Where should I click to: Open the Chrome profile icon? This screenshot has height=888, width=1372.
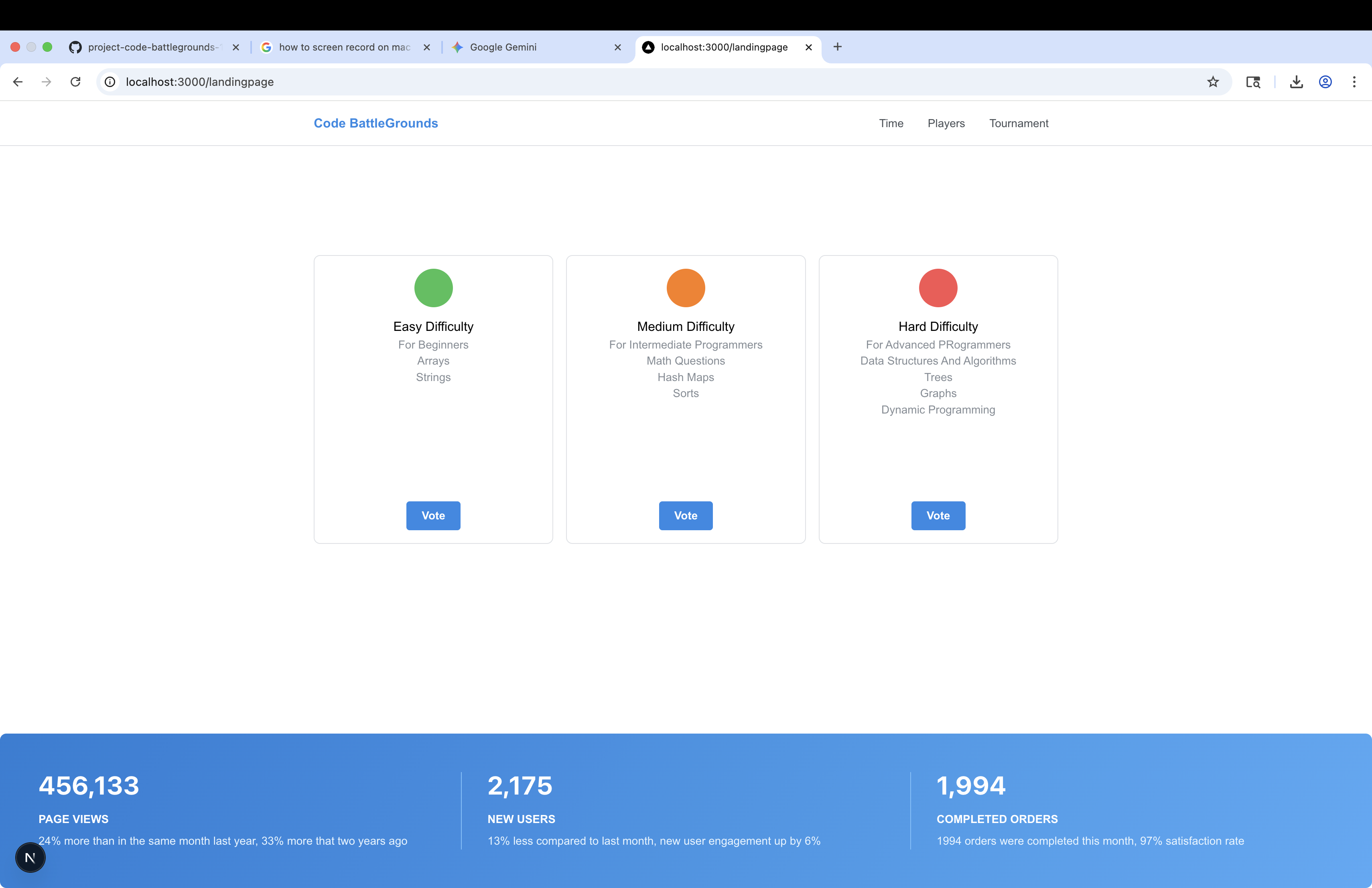[1325, 82]
